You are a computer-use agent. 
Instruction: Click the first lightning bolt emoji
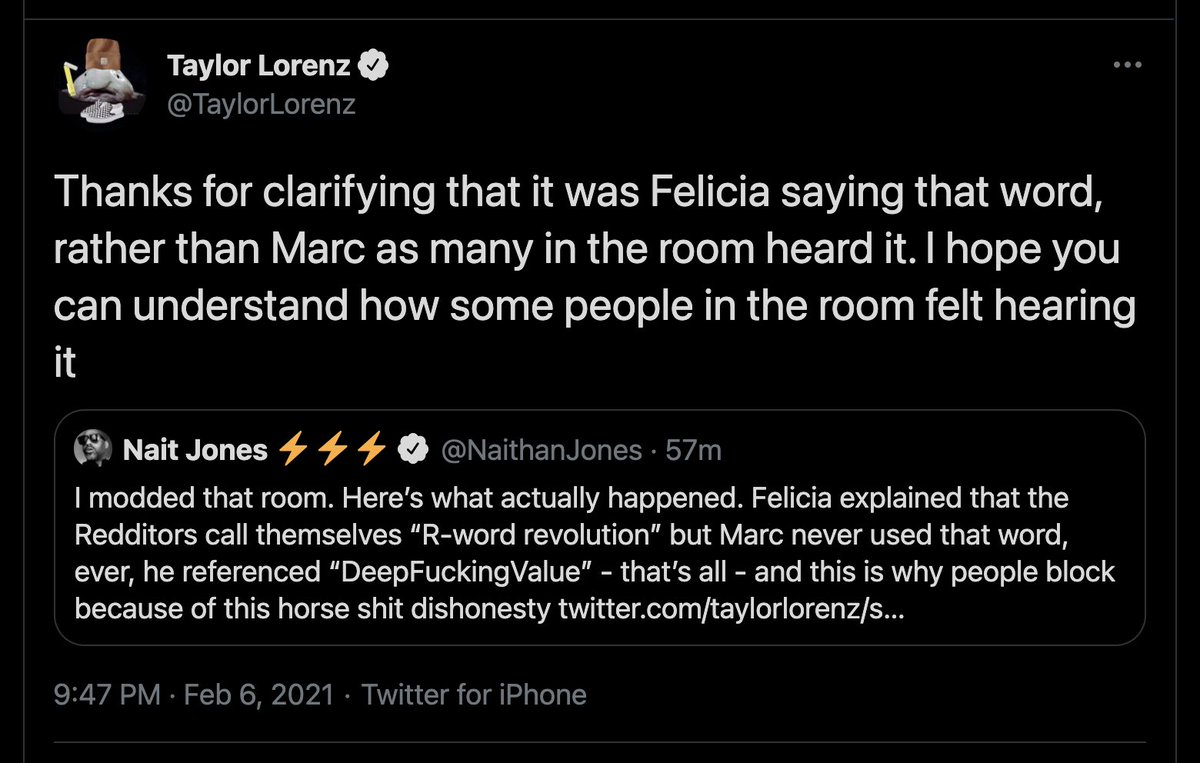(290, 451)
